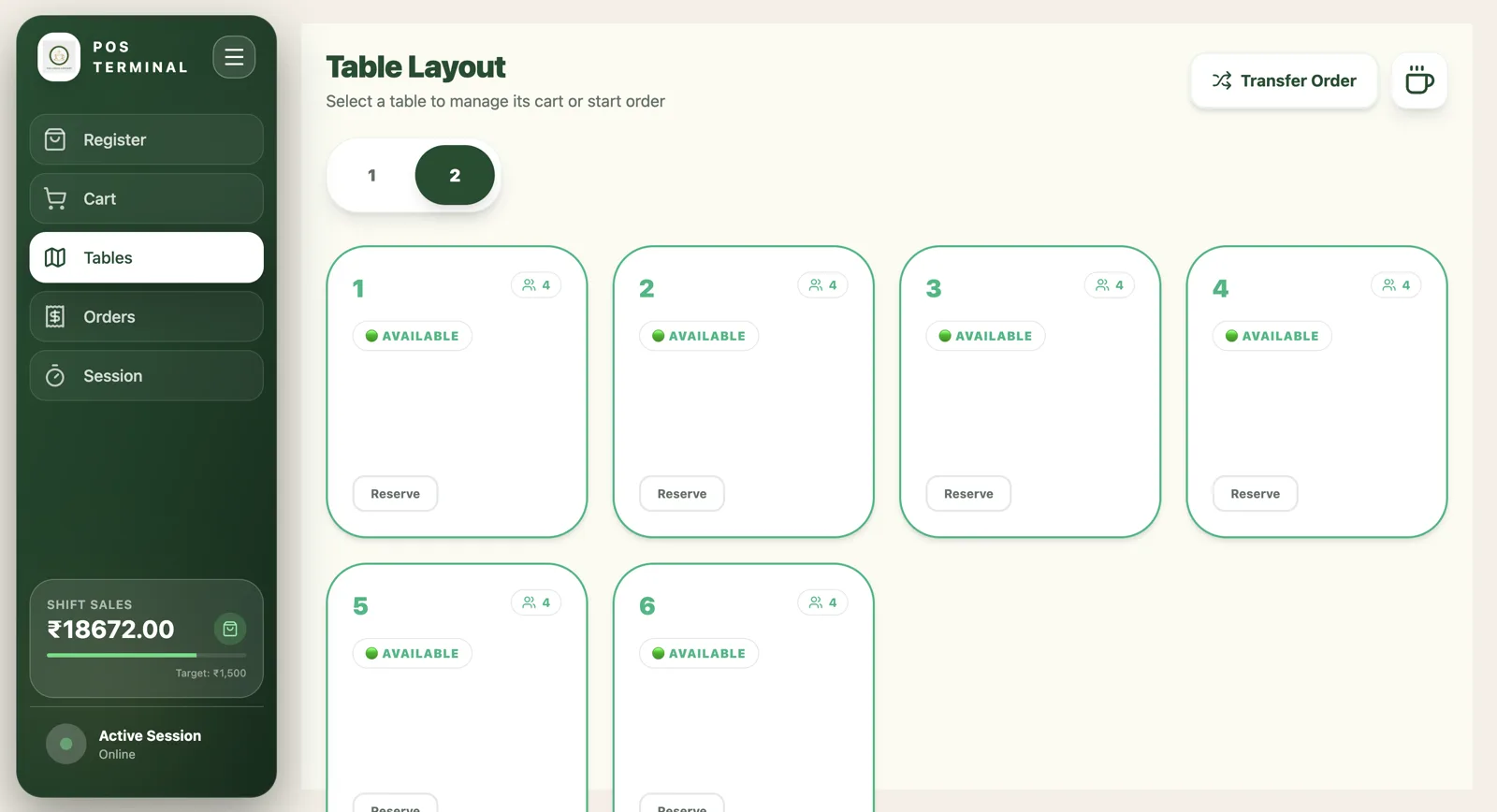Select floor tab 2
The height and width of the screenshot is (812, 1497).
tap(455, 175)
